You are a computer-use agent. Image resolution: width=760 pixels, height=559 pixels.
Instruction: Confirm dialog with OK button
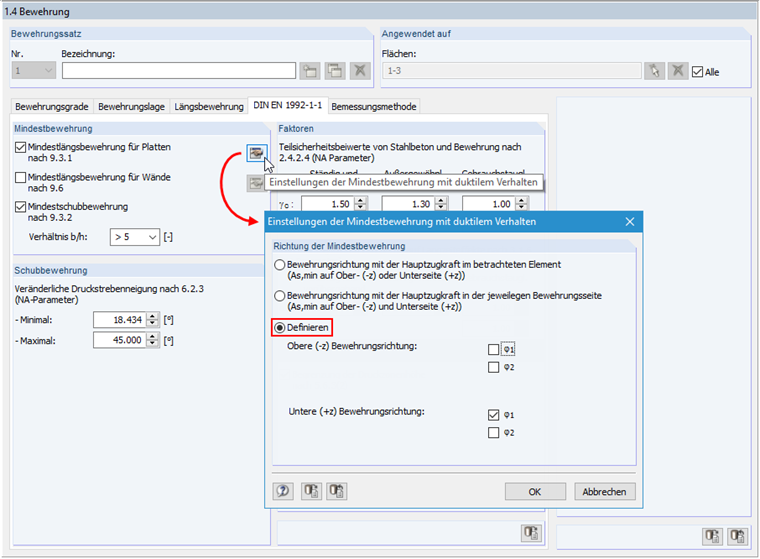pos(535,492)
